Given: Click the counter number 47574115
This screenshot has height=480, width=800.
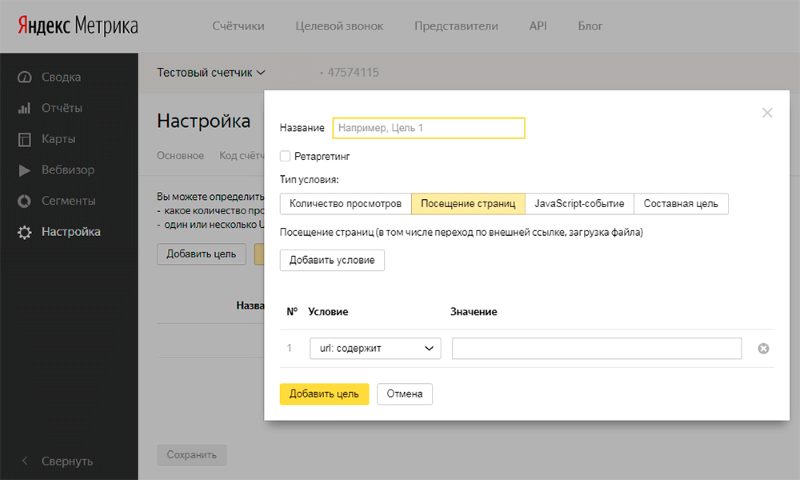Looking at the screenshot, I should 353,72.
